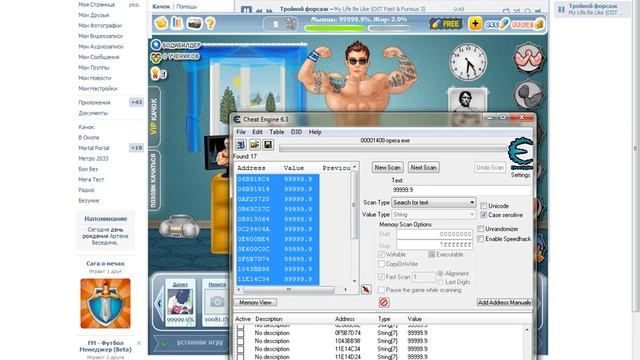Viewport: 640px width, 360px height.
Task: Click the Cheat Engine logo above Settings
Action: 520,154
